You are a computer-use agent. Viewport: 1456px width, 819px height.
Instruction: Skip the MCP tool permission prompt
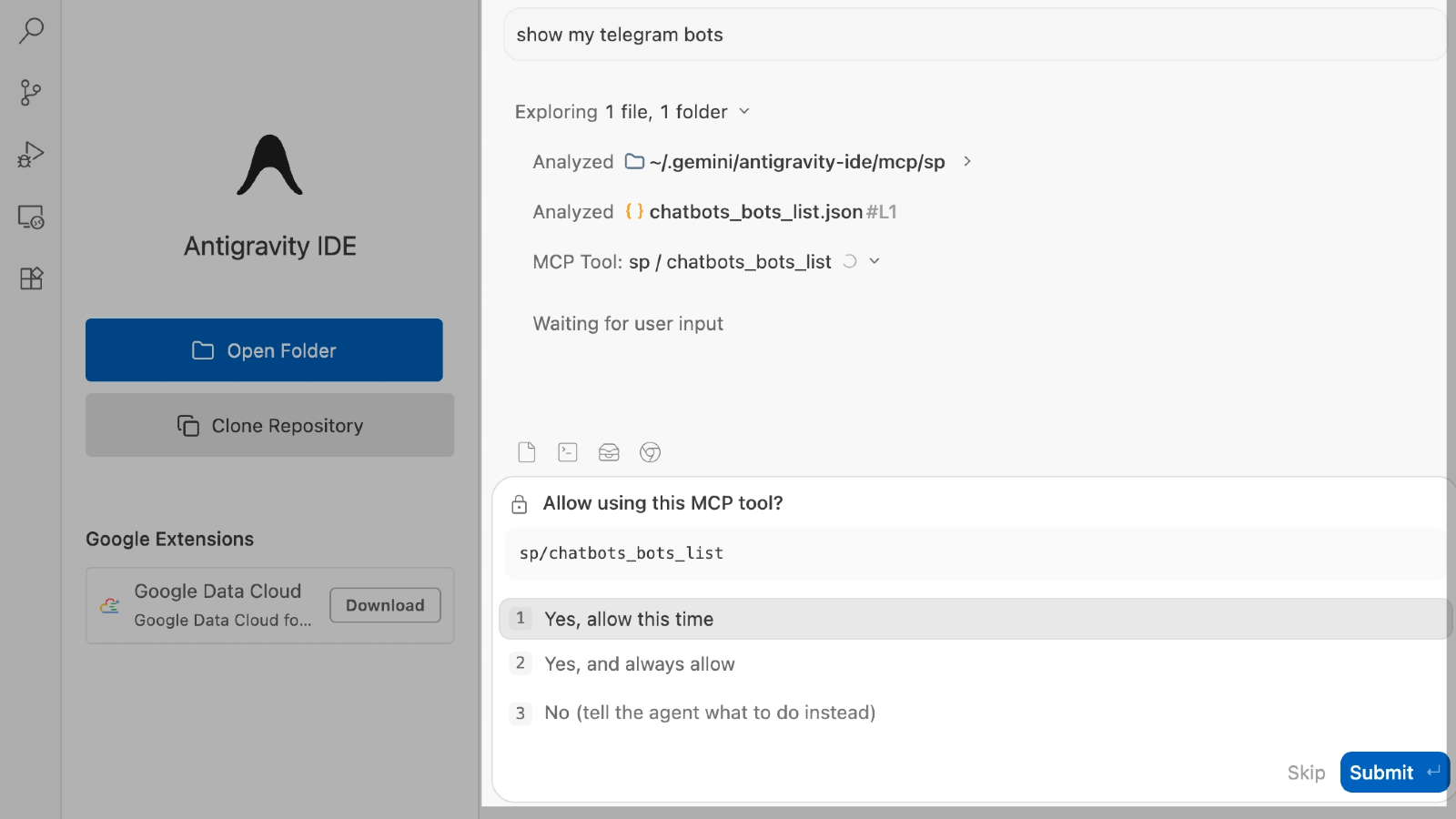pyautogui.click(x=1306, y=773)
